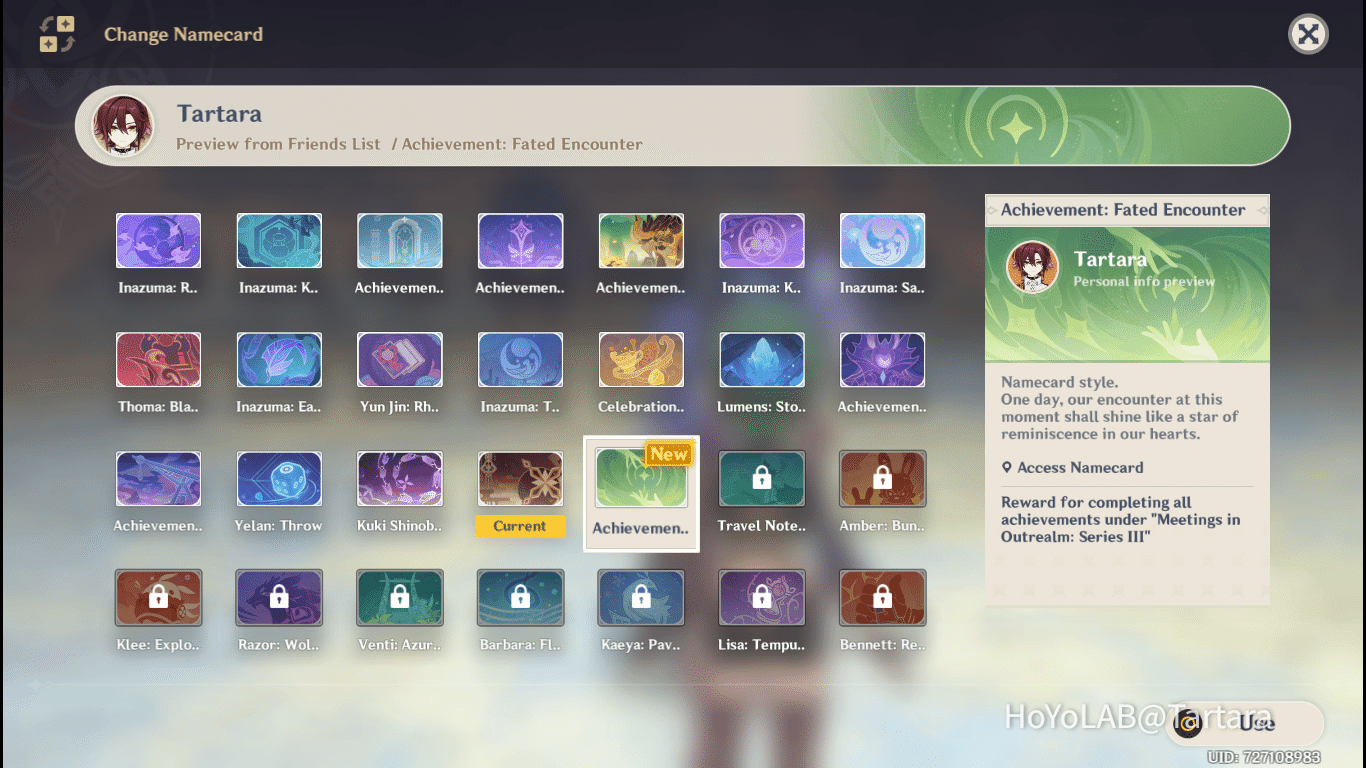The width and height of the screenshot is (1366, 768).
Task: Click the locked Klee namecard
Action: (158, 598)
